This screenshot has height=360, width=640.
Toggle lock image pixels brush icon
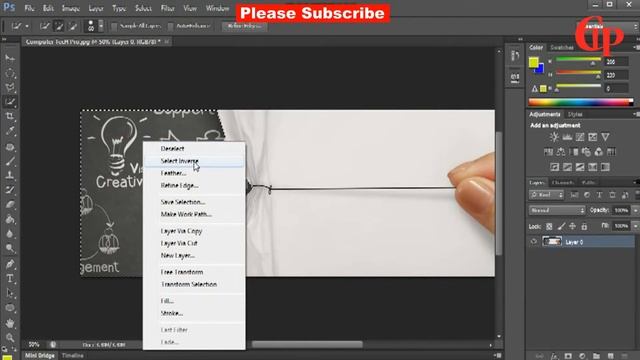point(561,226)
